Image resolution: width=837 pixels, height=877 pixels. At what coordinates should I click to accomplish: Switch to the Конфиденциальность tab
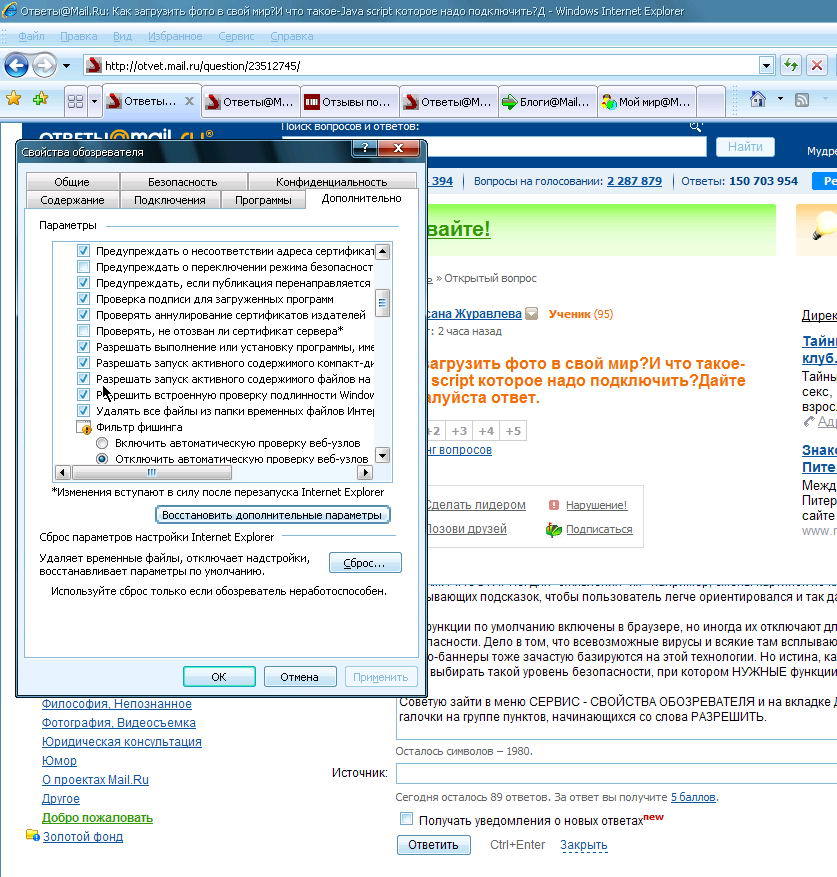(332, 182)
